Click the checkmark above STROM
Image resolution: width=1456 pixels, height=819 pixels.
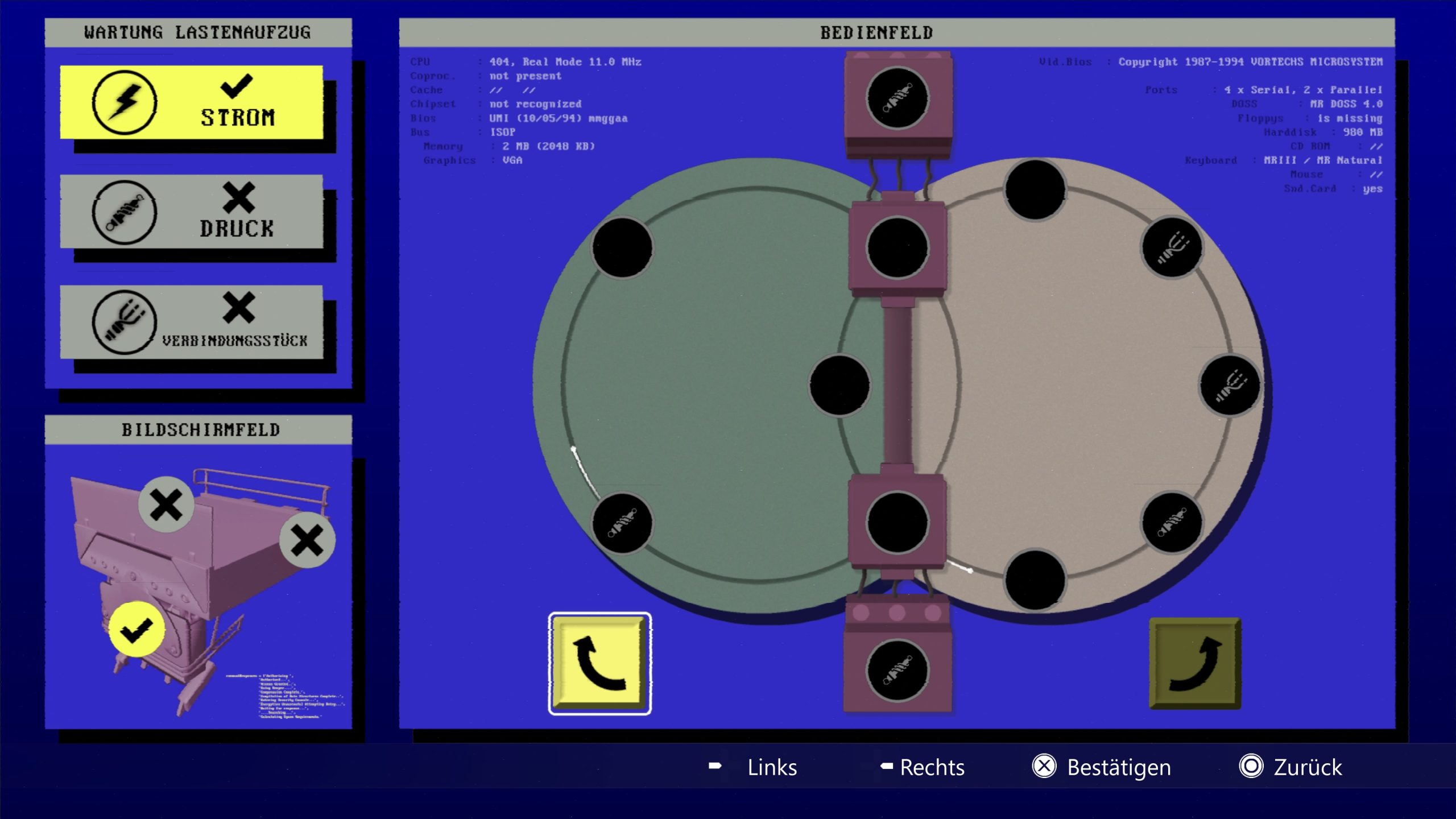point(236,85)
